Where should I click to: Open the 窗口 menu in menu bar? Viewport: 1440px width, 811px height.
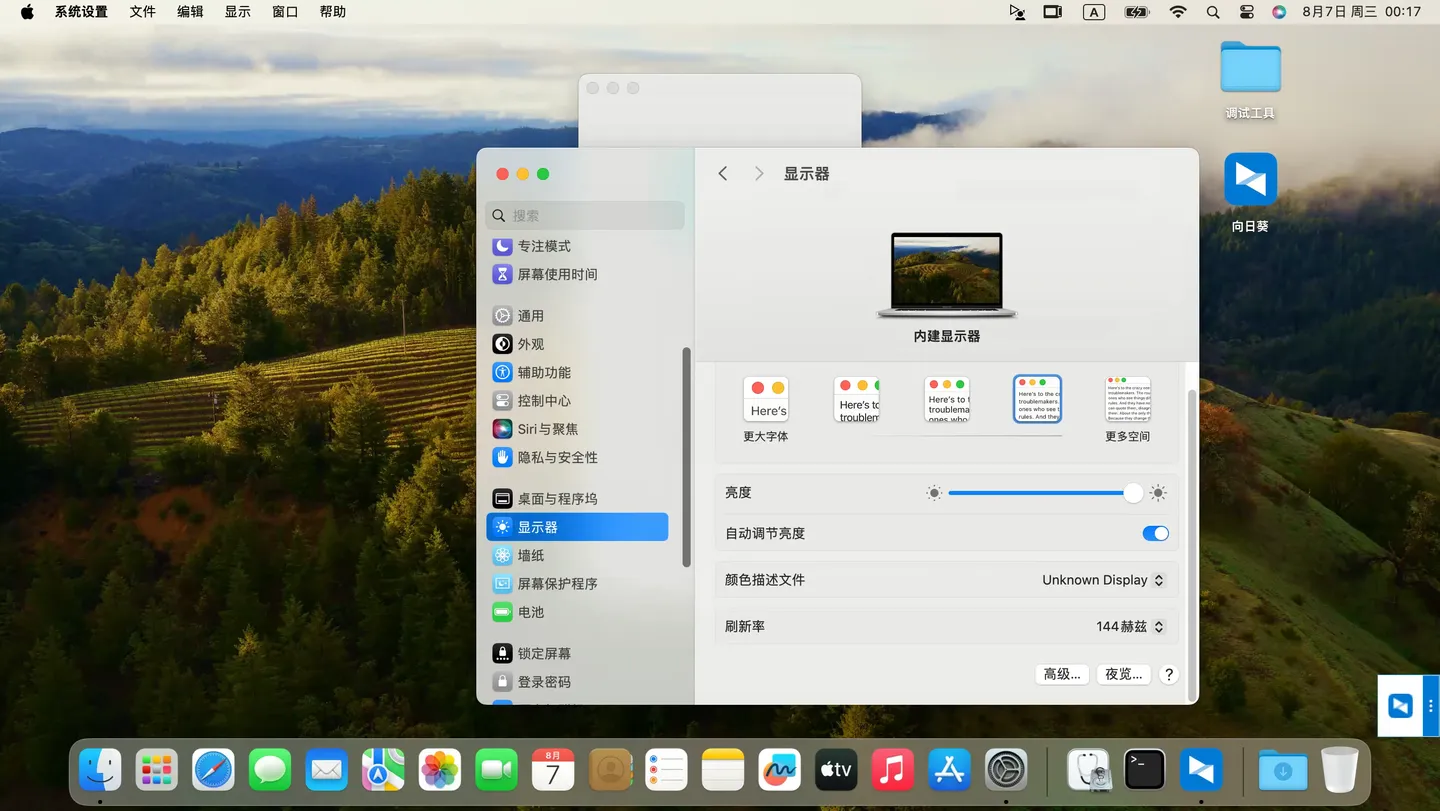(x=285, y=12)
